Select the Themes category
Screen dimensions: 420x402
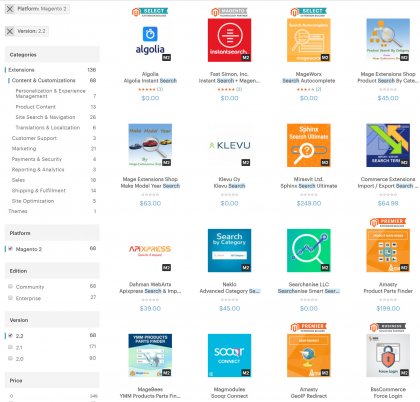[x=18, y=211]
